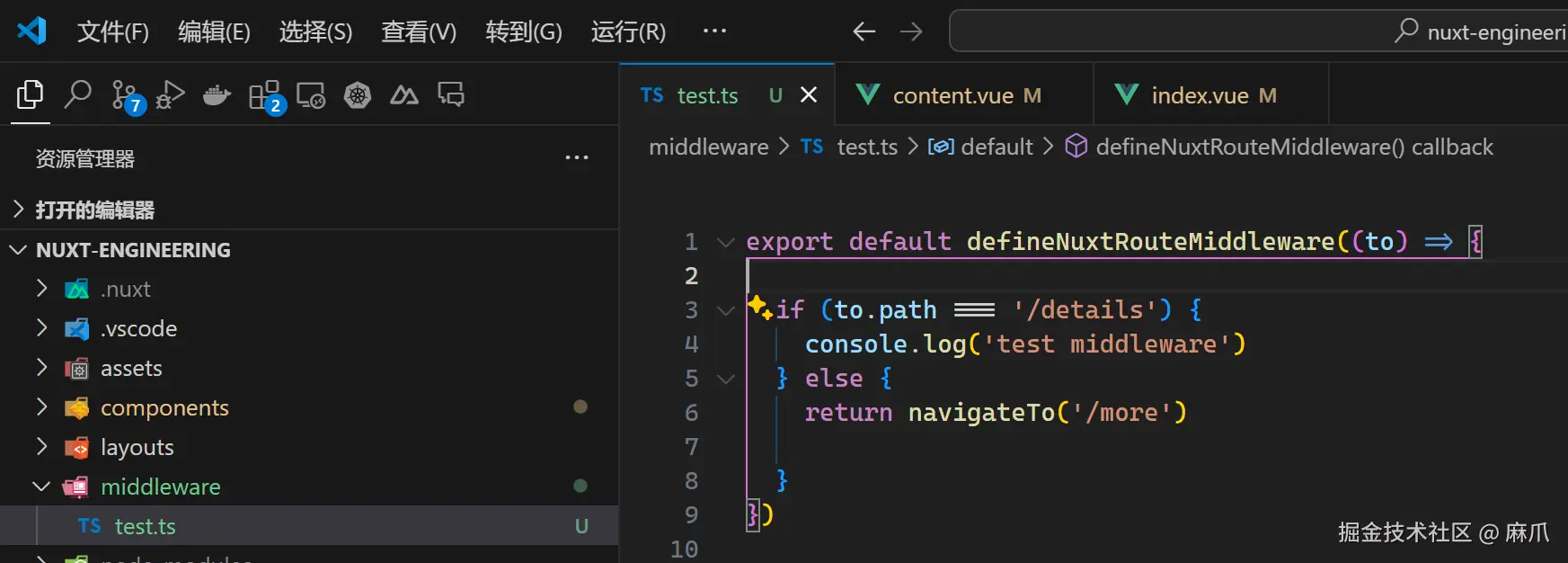Expand the 打开的编辑器 section

94,210
